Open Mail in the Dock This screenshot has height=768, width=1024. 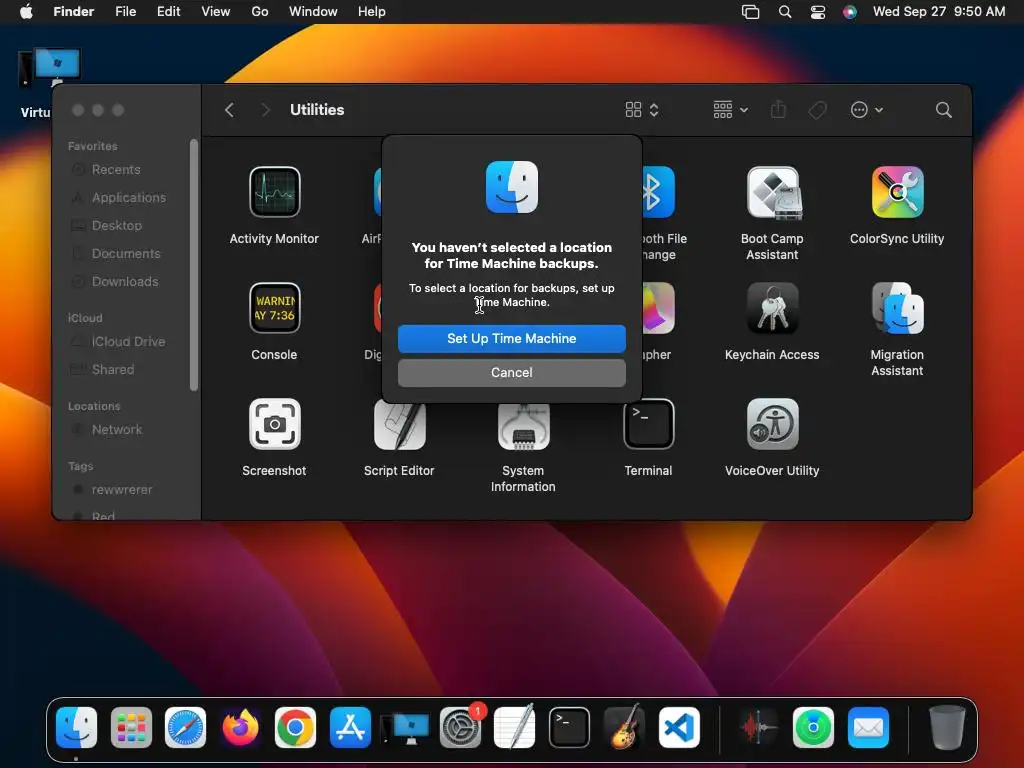[x=868, y=728]
